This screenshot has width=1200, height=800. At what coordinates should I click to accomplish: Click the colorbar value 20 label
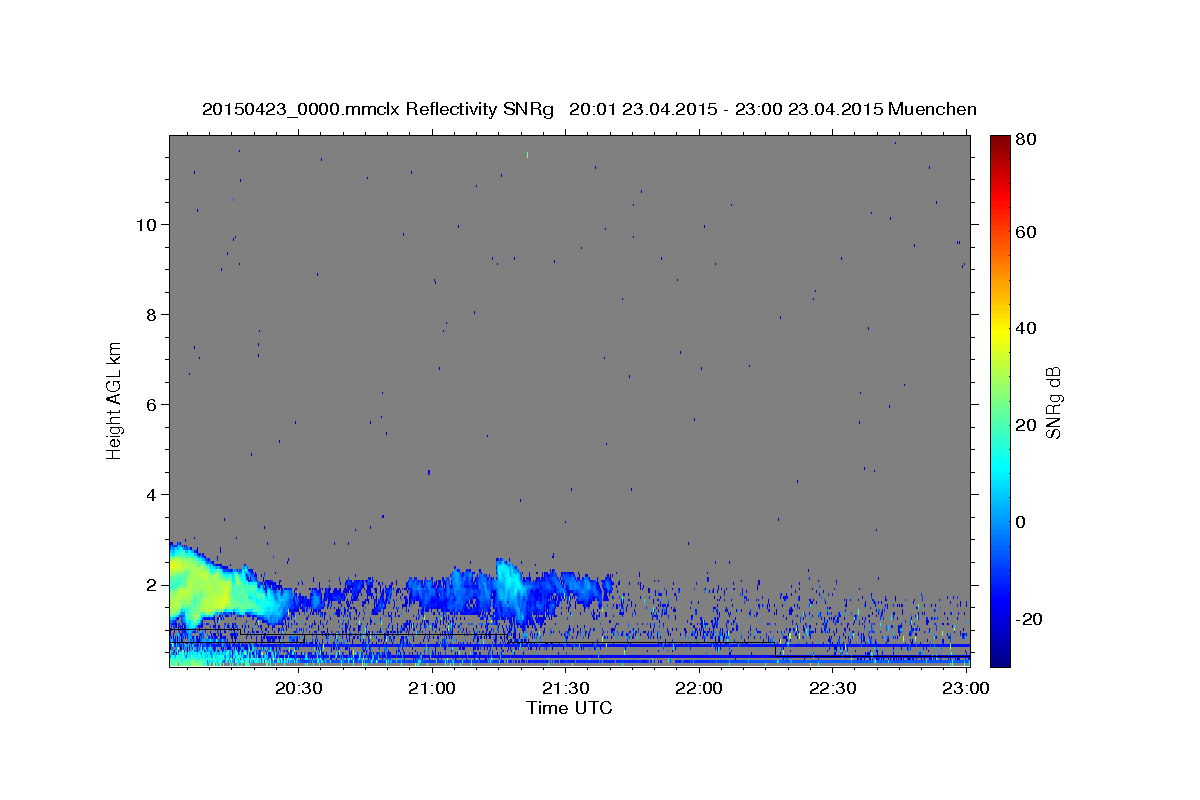[x=1027, y=425]
